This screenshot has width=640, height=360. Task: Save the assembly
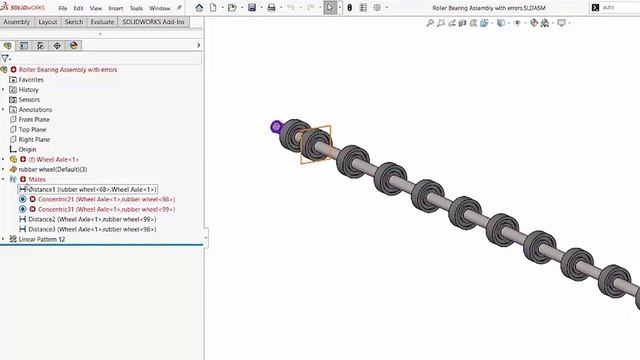(252, 8)
